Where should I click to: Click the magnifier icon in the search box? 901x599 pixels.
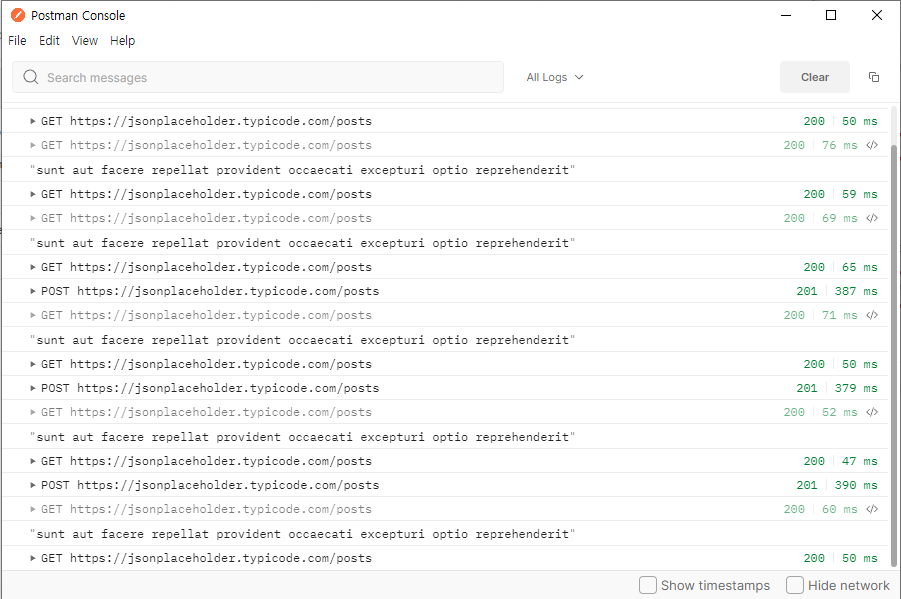click(30, 77)
